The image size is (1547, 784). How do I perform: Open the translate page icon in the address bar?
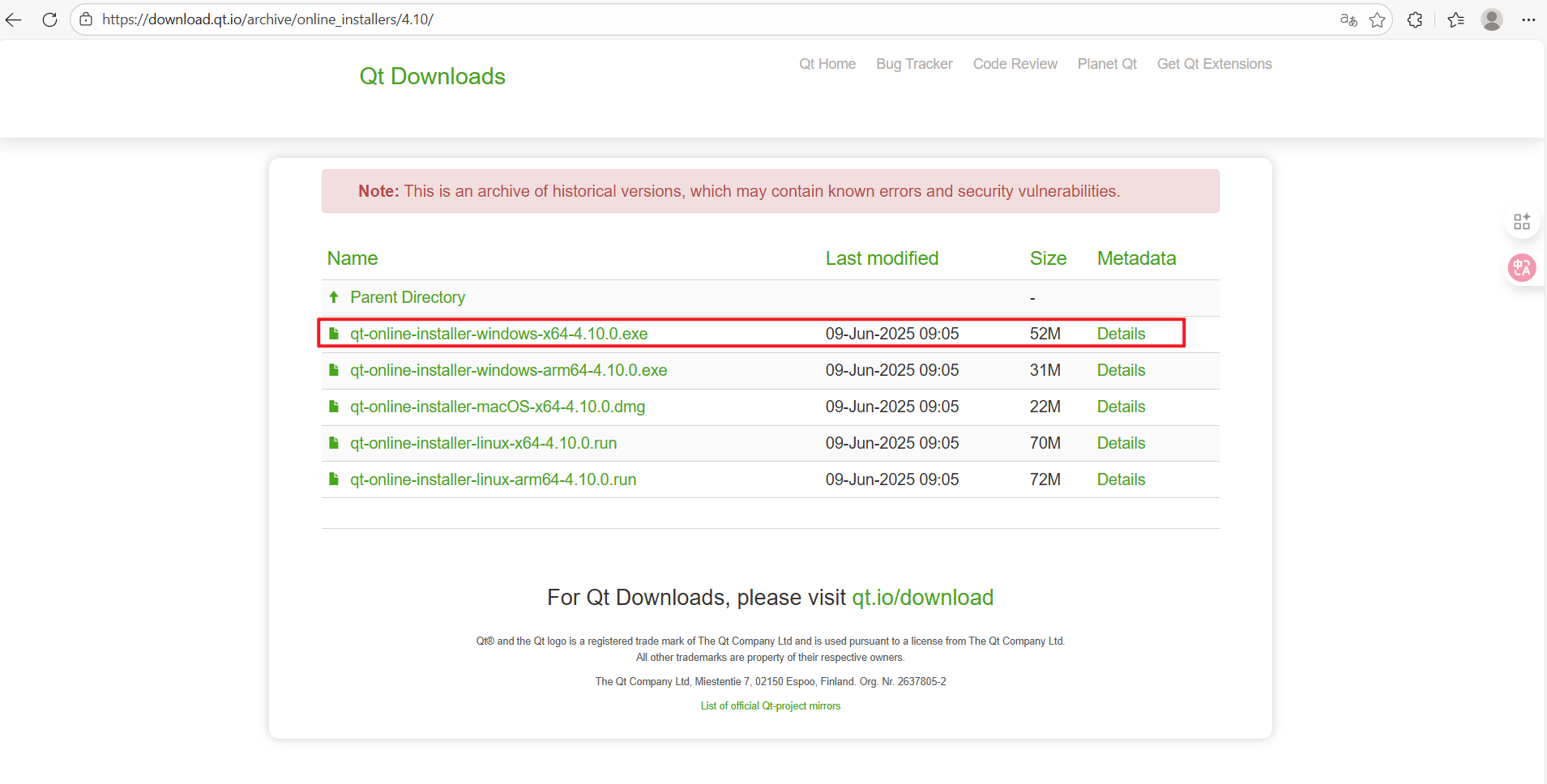click(x=1348, y=19)
